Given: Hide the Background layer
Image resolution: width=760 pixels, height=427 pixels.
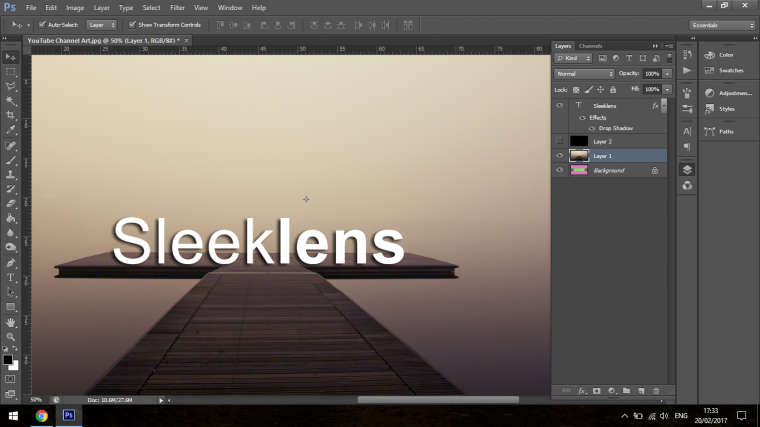Looking at the screenshot, I should 559,170.
